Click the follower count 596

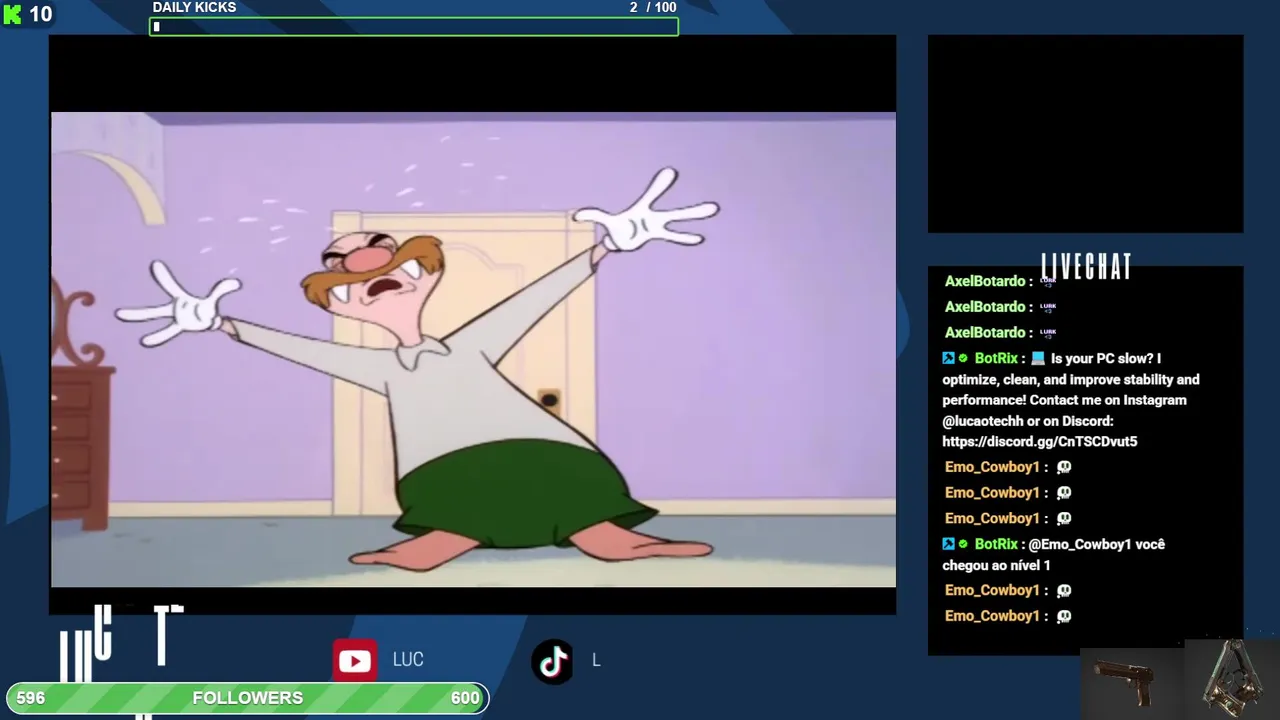coord(31,698)
